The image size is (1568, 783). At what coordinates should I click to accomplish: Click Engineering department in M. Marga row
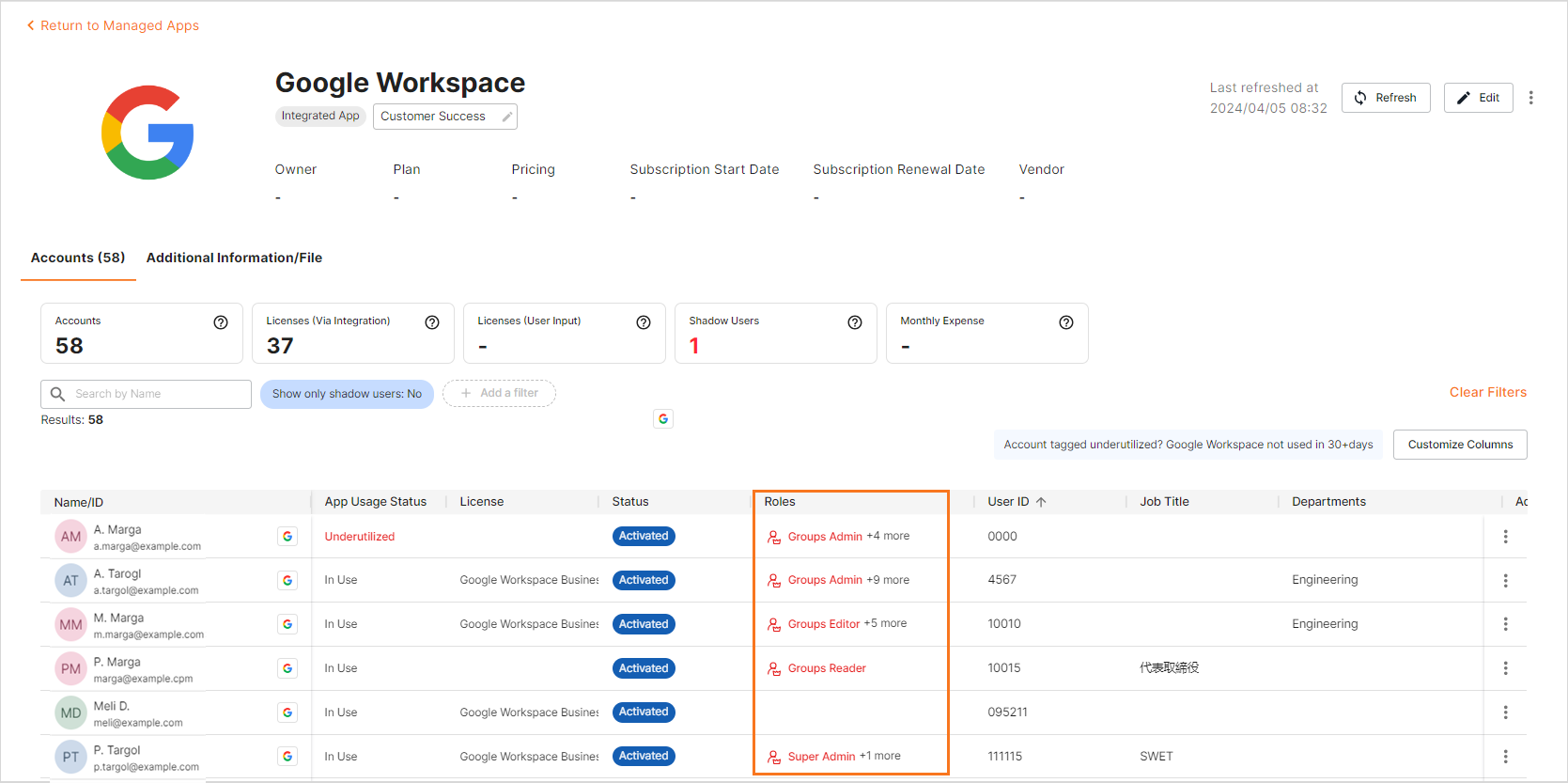[x=1325, y=624]
